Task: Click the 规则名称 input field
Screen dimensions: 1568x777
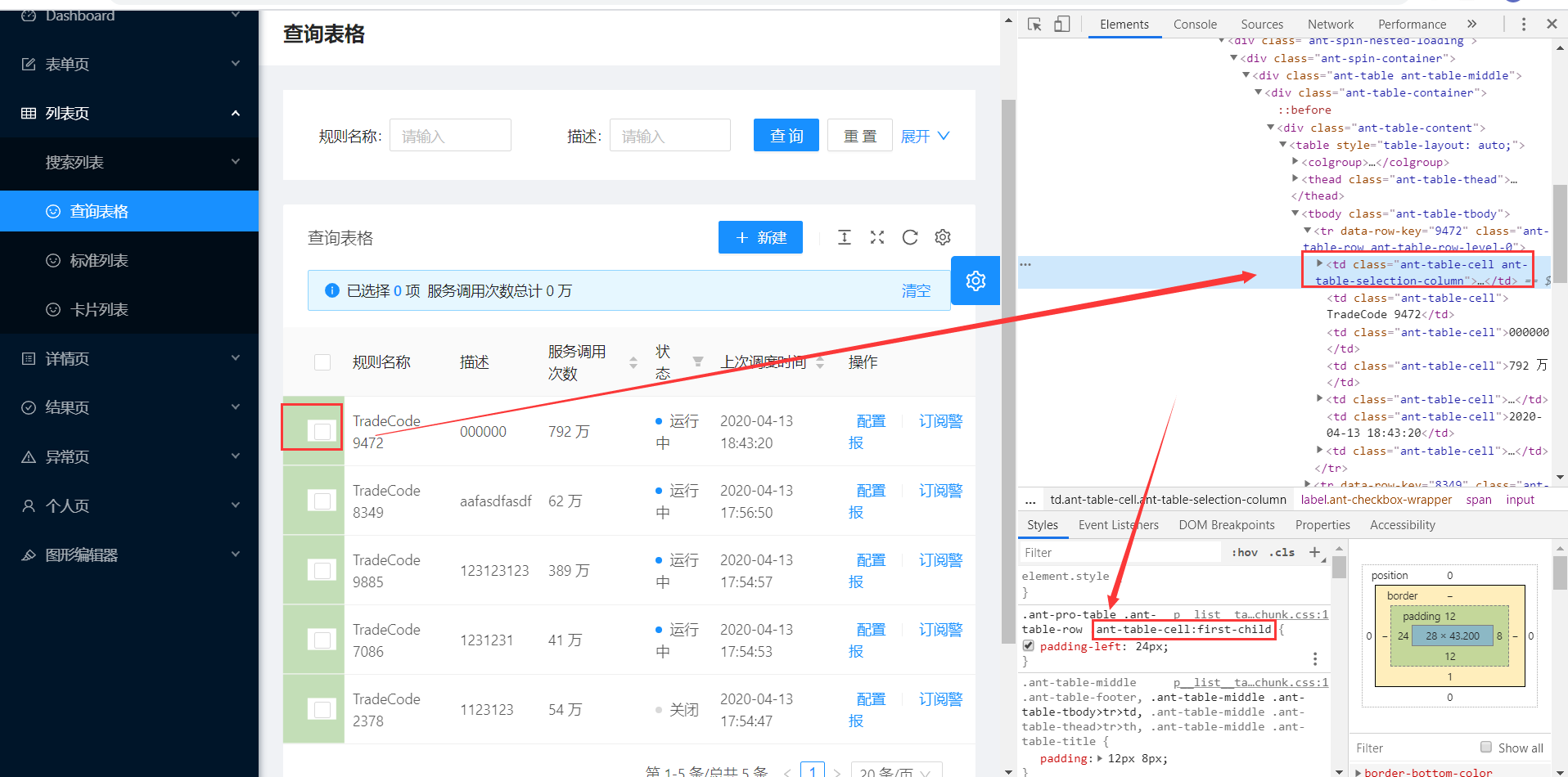Action: pos(450,135)
